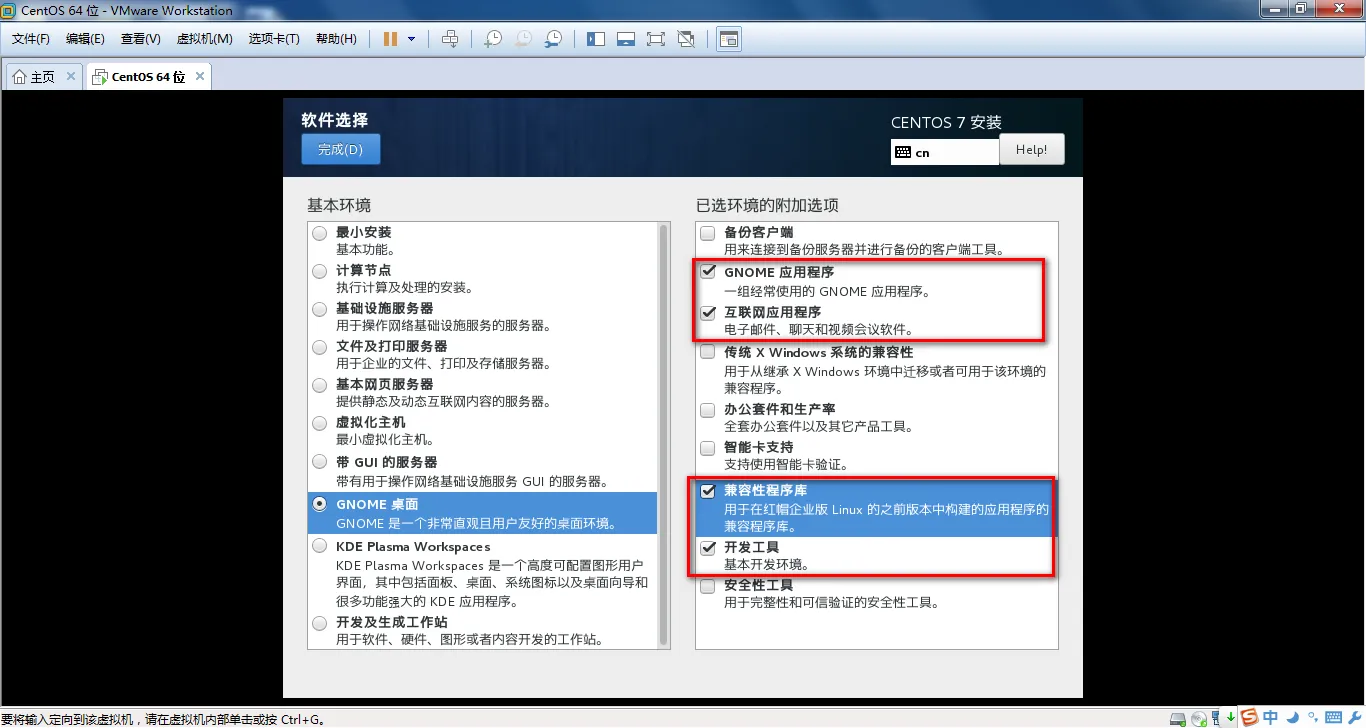Click the Help! button
1366x728 pixels.
[x=1031, y=150]
